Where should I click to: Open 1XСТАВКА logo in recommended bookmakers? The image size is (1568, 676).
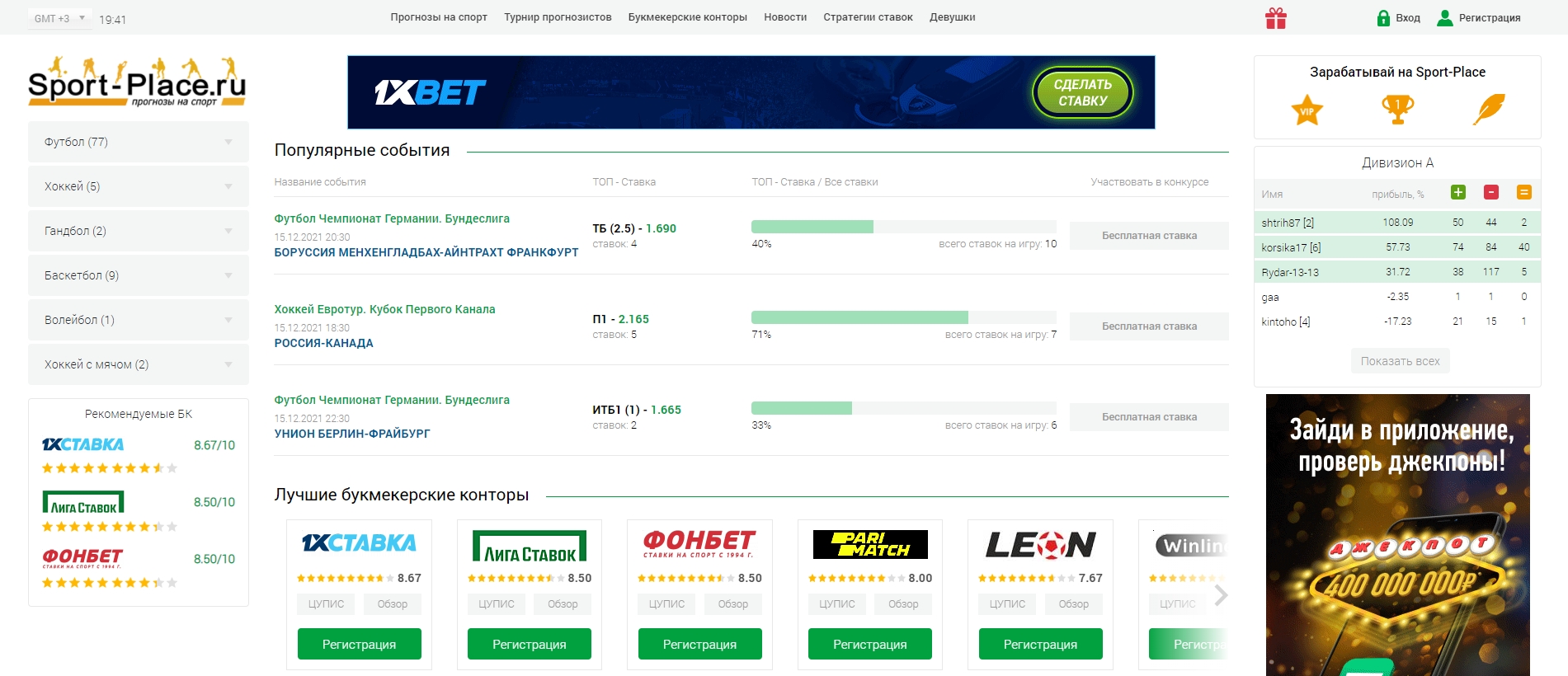tap(82, 444)
